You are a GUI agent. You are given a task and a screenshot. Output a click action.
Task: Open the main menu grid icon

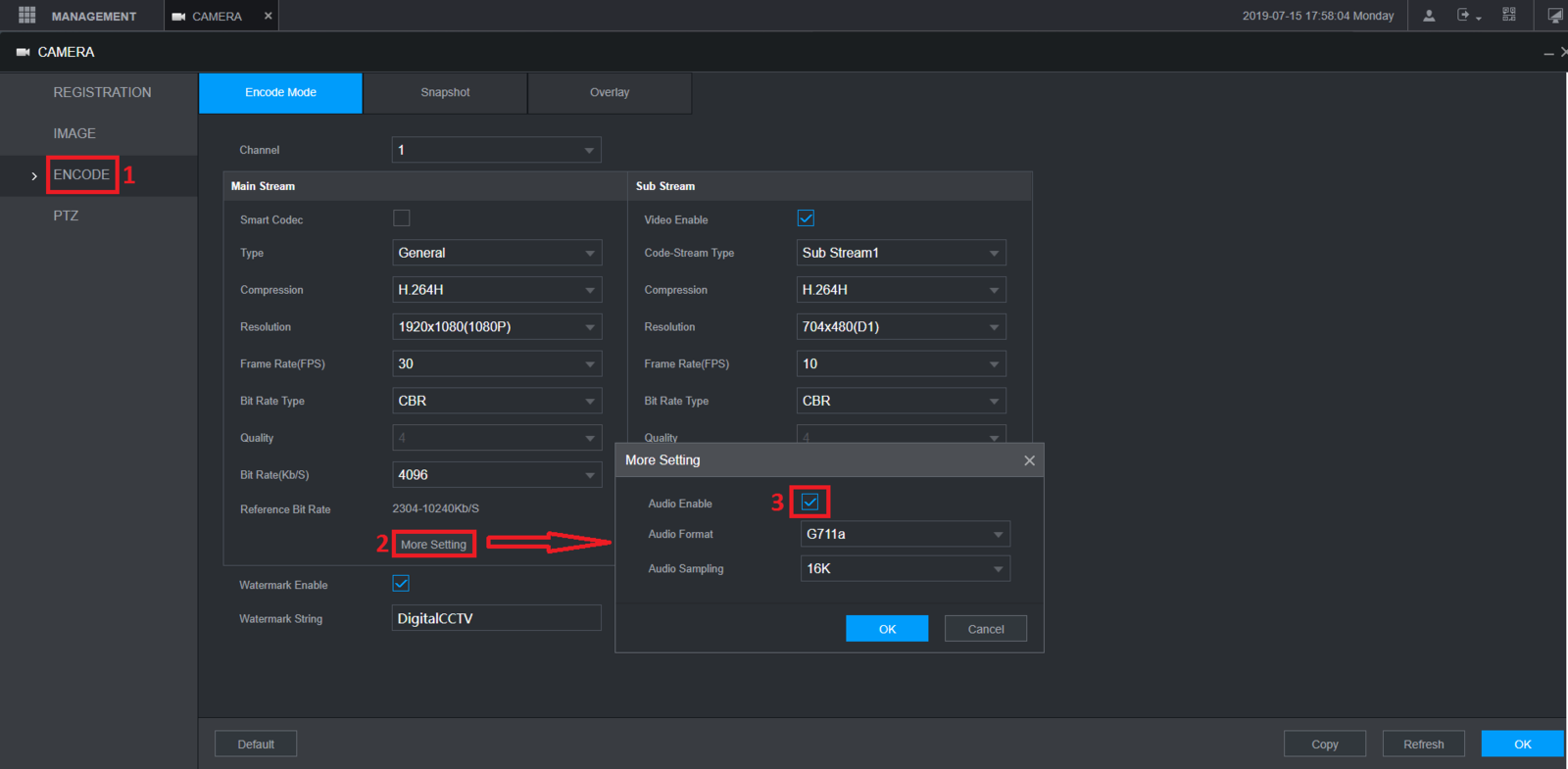tap(26, 16)
